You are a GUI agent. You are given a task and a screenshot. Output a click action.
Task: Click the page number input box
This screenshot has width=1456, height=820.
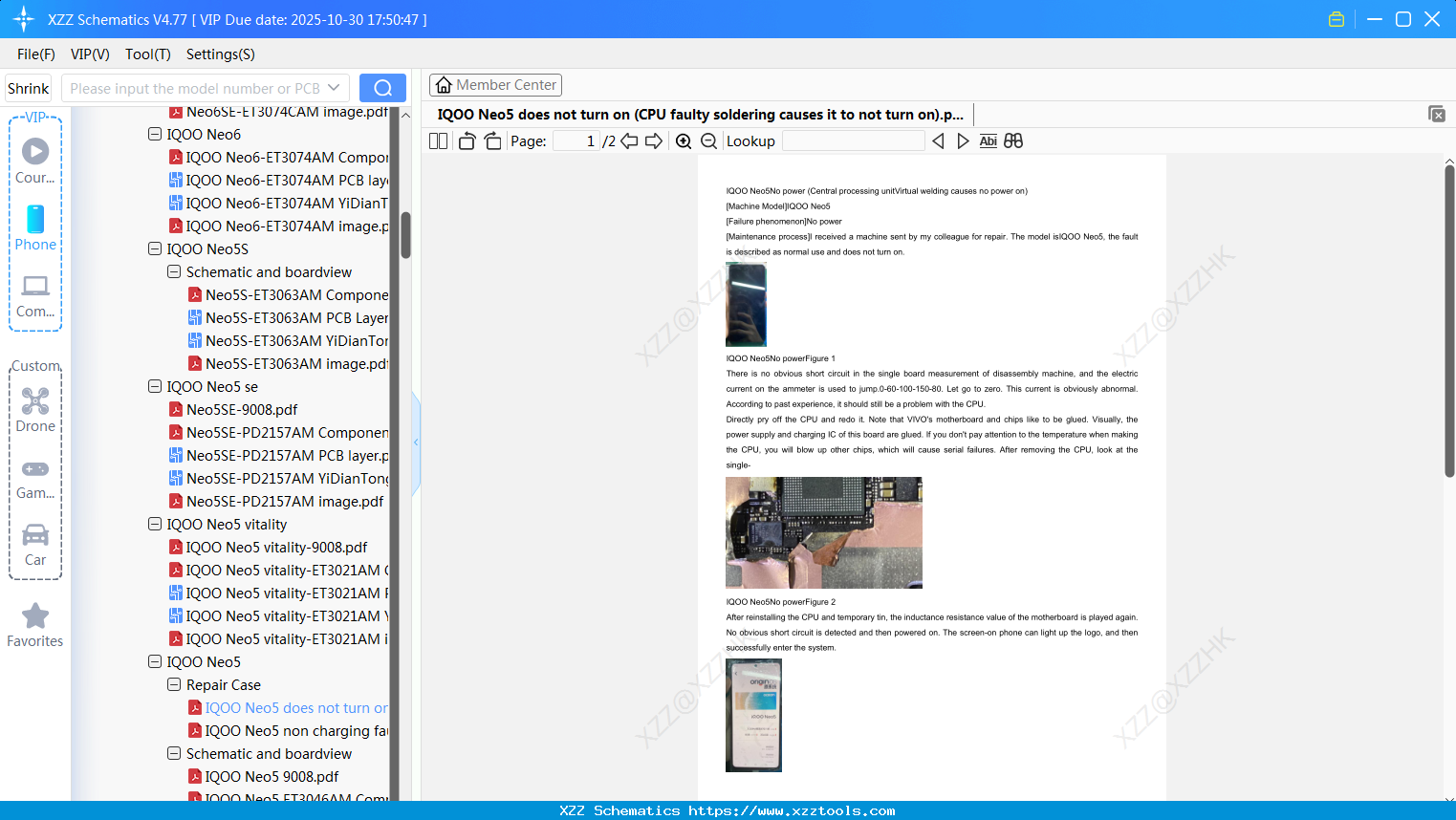coord(576,141)
